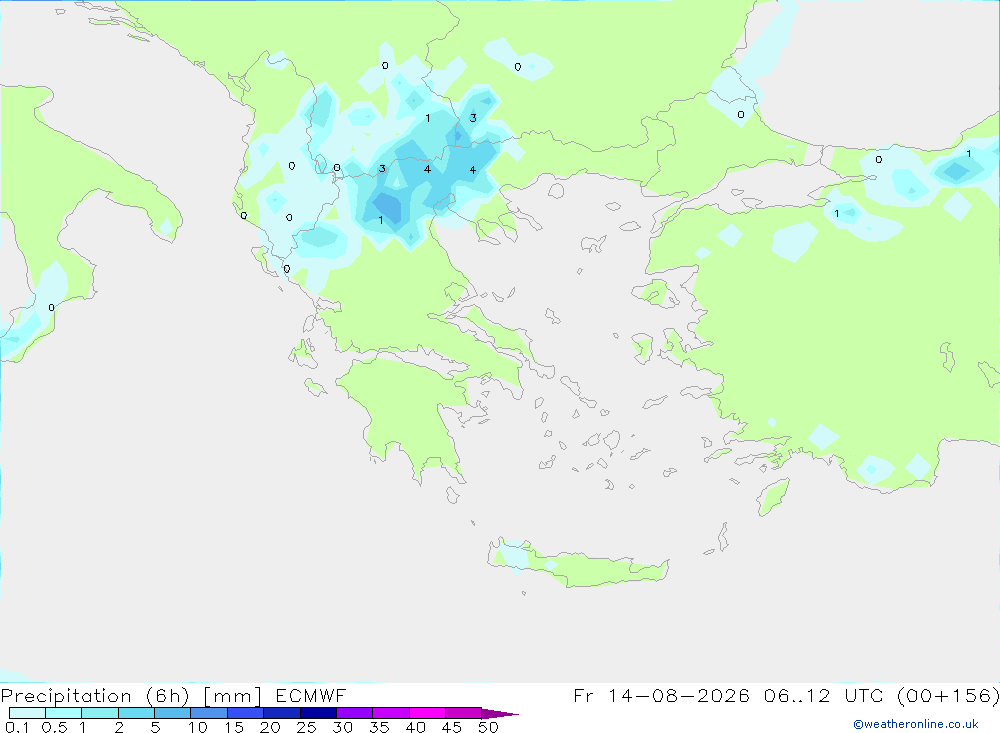1000x733 pixels.
Task: Pick the 10–15 mm legend color swatch
Action: click(209, 713)
